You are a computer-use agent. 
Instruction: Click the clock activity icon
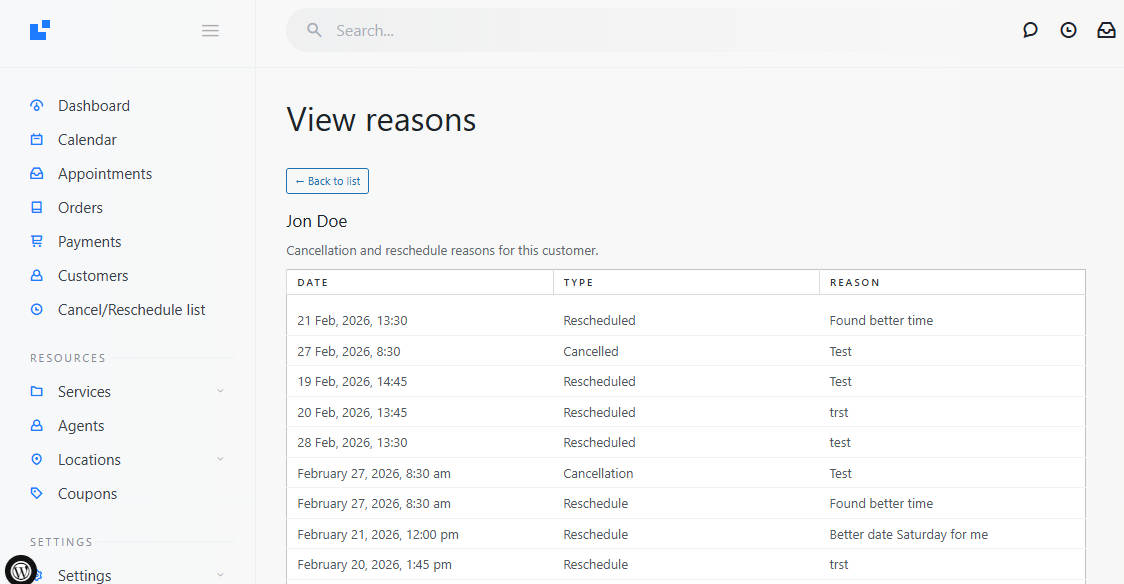(1068, 31)
